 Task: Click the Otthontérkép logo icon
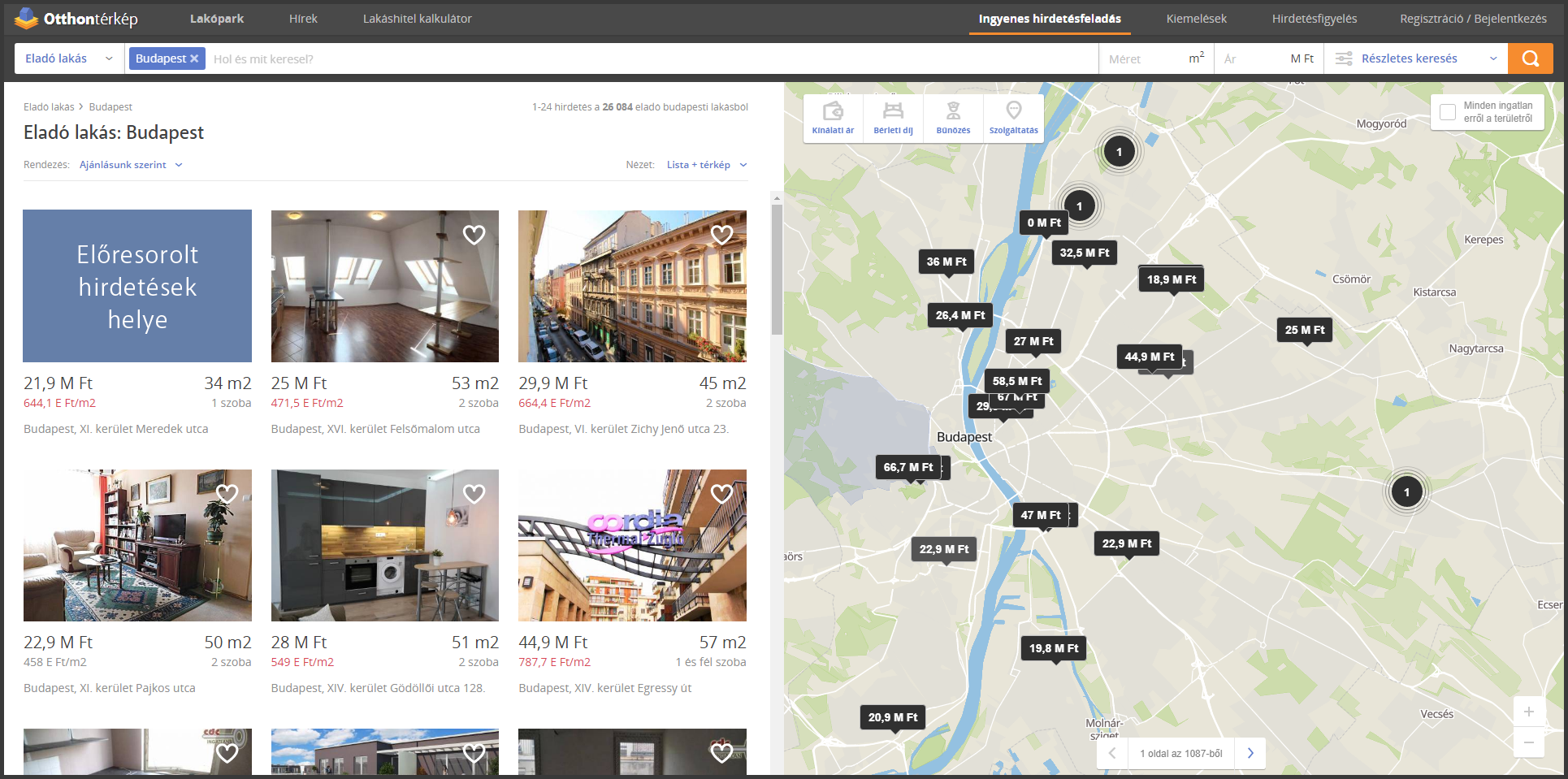pos(26,18)
